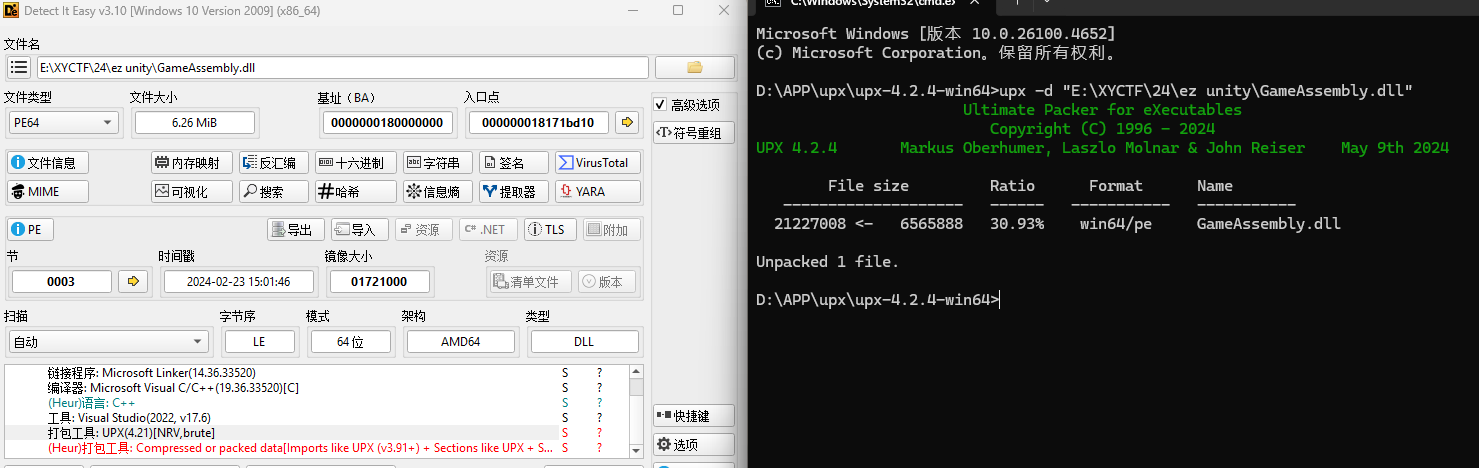Click 'Unpacked 1 file.' text in terminal
This screenshot has width=1479, height=468.
coord(828,262)
